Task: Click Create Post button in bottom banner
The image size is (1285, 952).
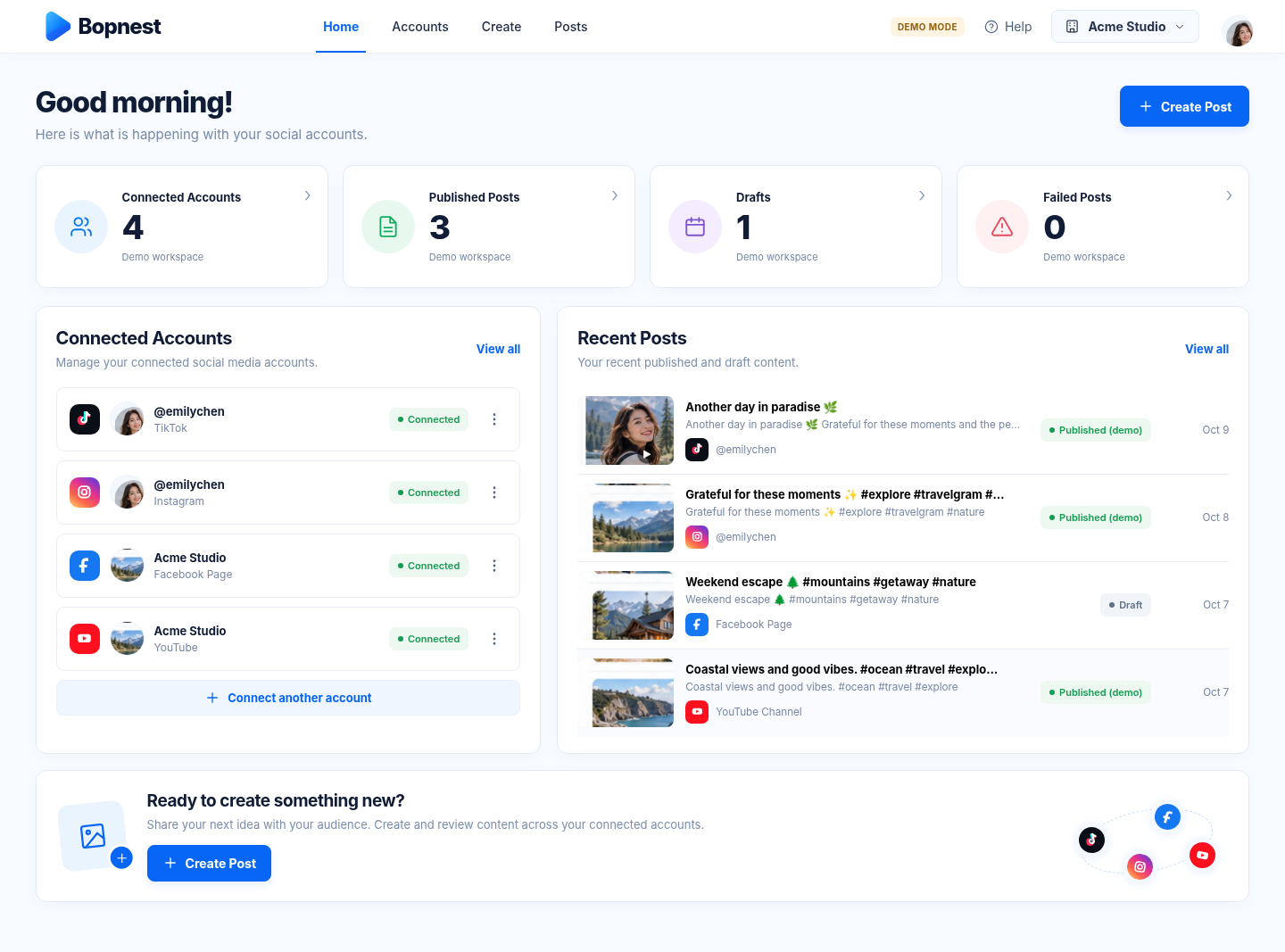Action: point(209,863)
